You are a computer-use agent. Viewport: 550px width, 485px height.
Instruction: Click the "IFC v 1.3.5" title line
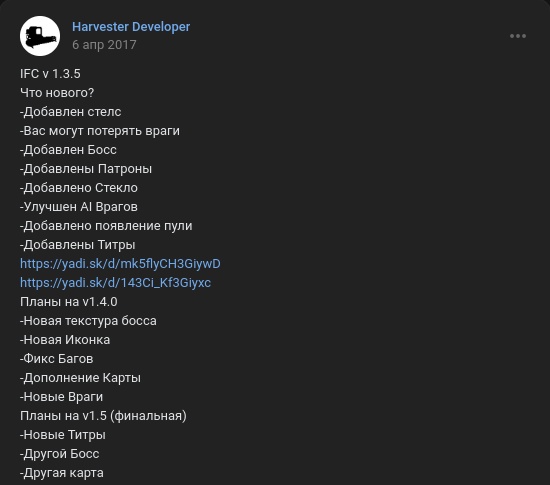tap(50, 74)
